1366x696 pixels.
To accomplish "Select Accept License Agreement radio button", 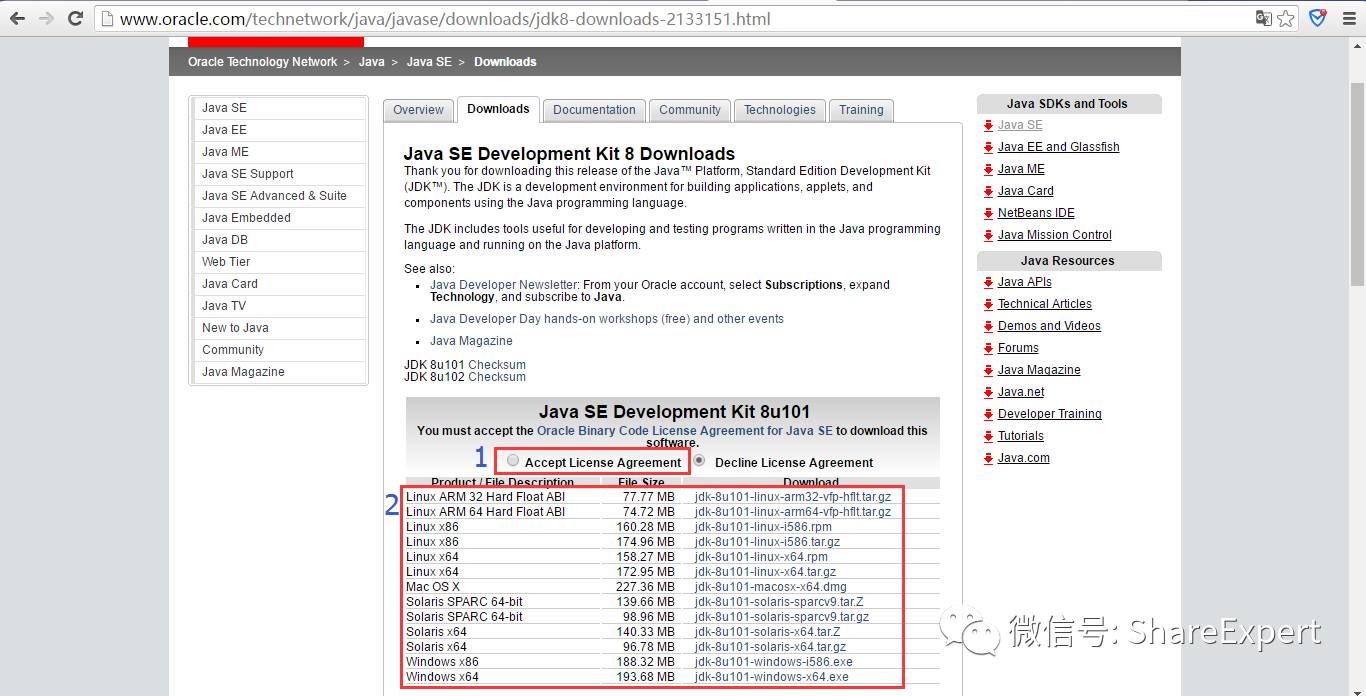I will click(x=513, y=461).
